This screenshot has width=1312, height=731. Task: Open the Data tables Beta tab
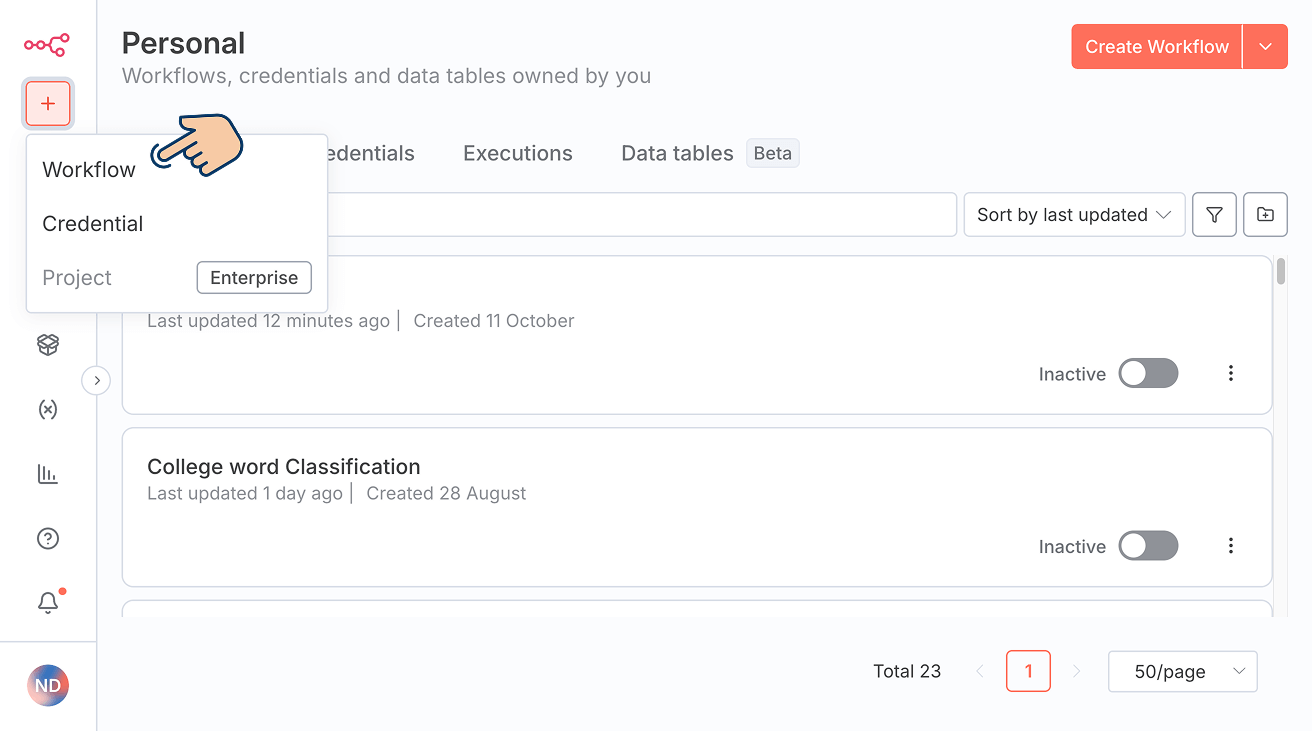click(677, 153)
